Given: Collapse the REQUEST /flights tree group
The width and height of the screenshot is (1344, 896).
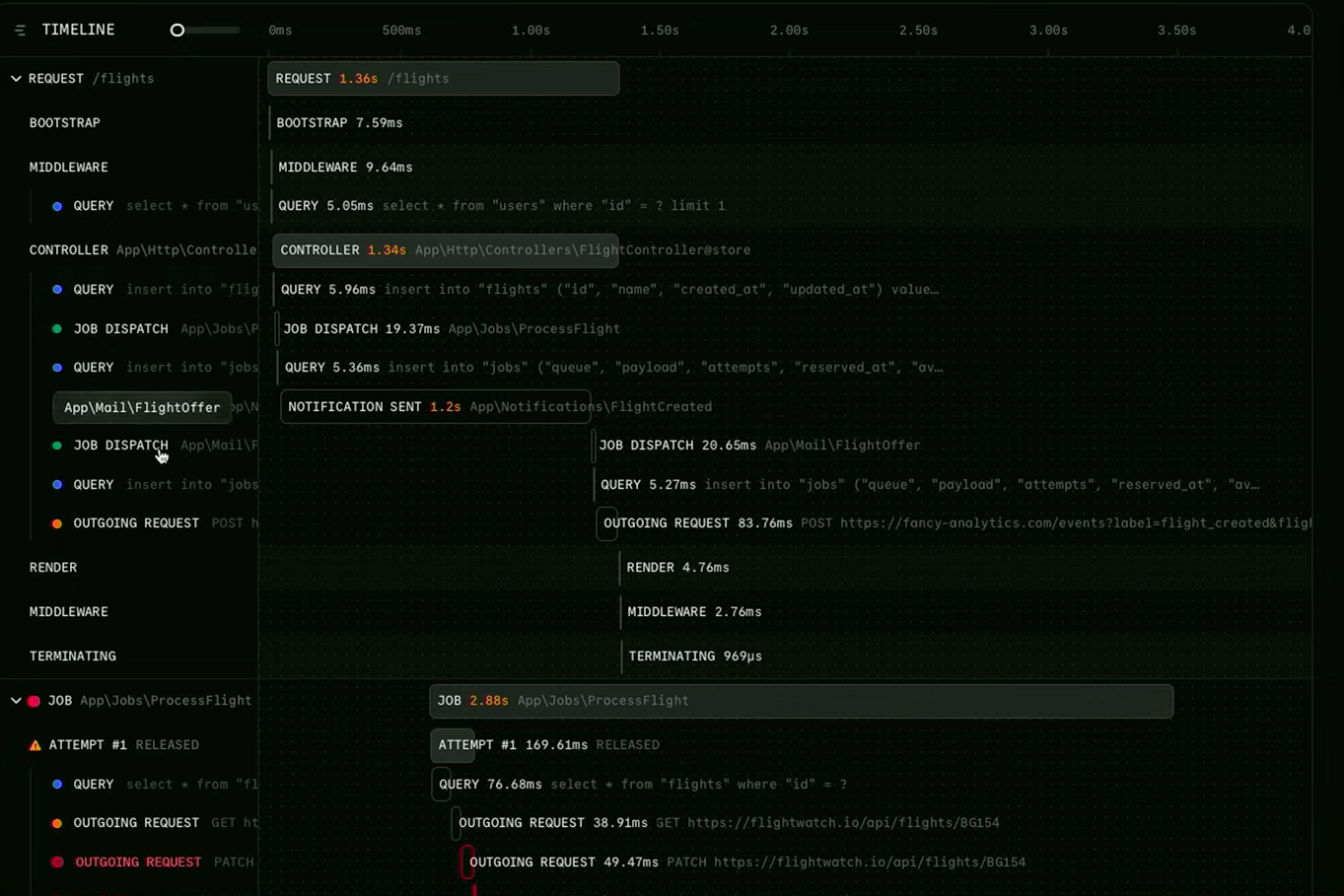Looking at the screenshot, I should pyautogui.click(x=16, y=79).
